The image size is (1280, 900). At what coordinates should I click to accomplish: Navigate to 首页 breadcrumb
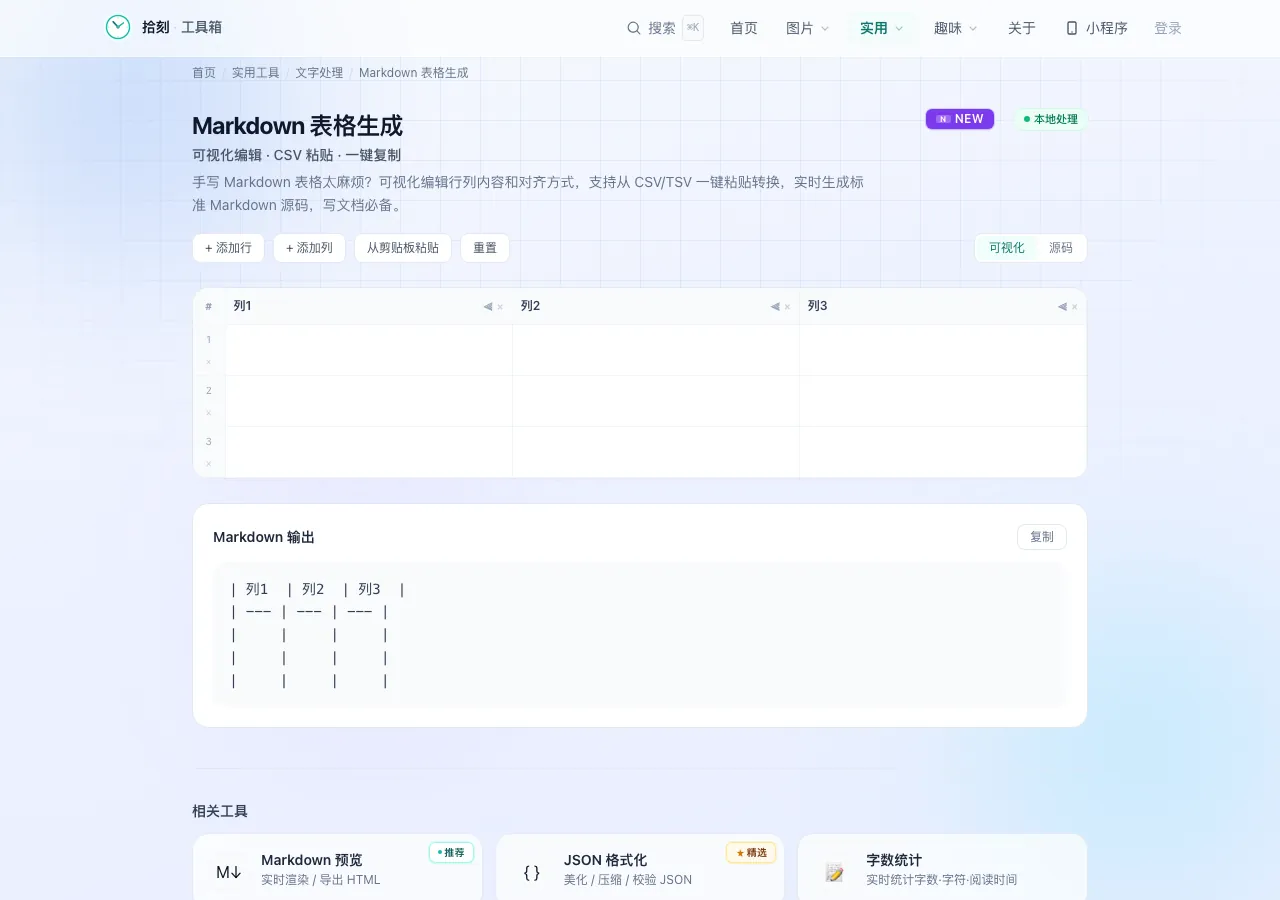coord(204,73)
